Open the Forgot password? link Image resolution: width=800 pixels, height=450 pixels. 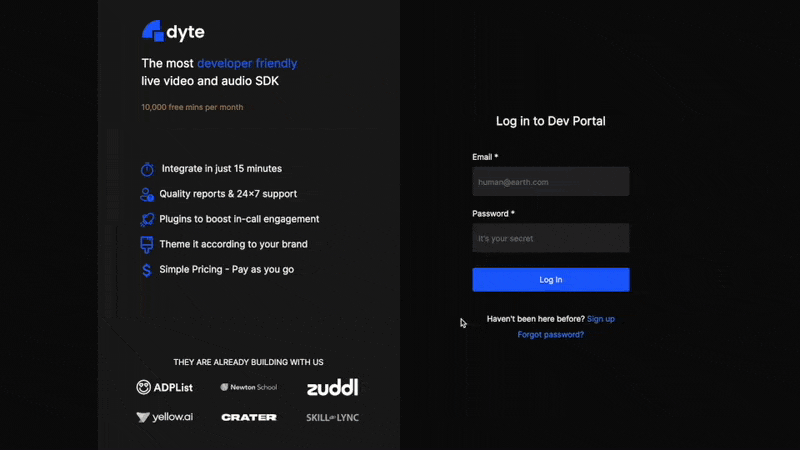click(551, 335)
